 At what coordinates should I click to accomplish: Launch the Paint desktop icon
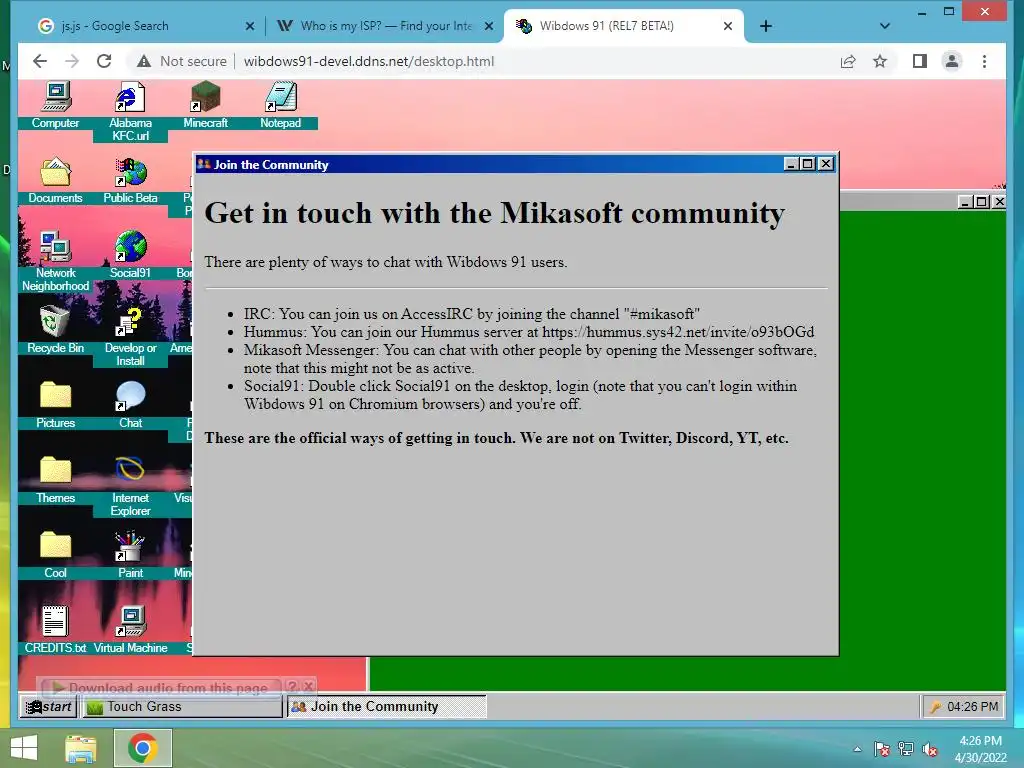130,555
